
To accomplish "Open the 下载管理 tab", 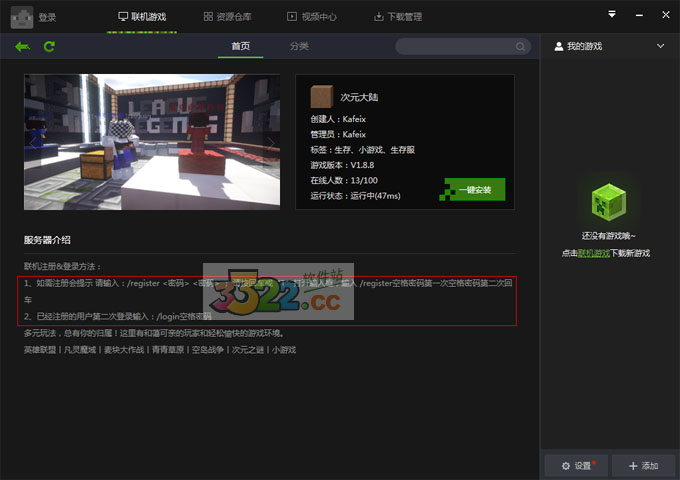I will [x=398, y=17].
